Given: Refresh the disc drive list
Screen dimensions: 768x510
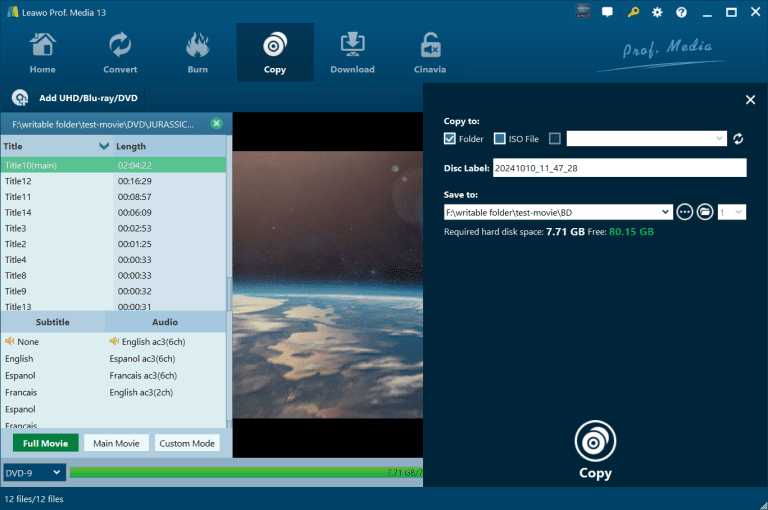Looking at the screenshot, I should tap(738, 139).
